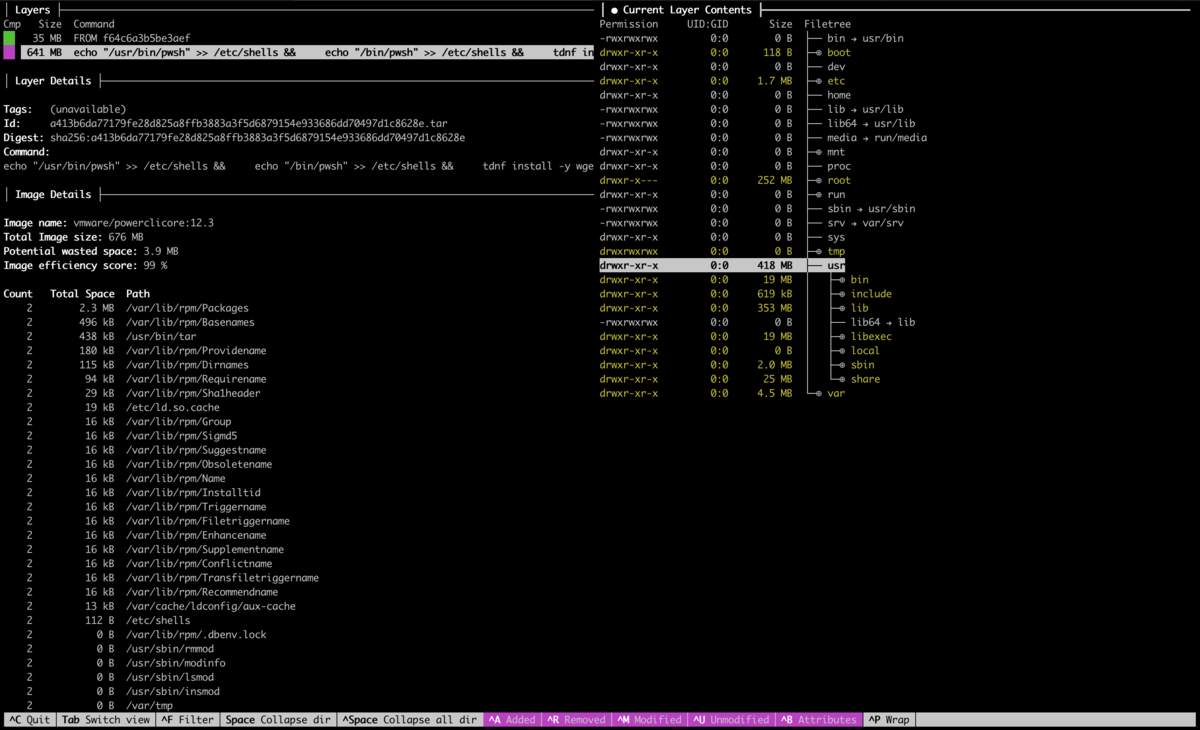Click the 252 MB size of root row

774,181
